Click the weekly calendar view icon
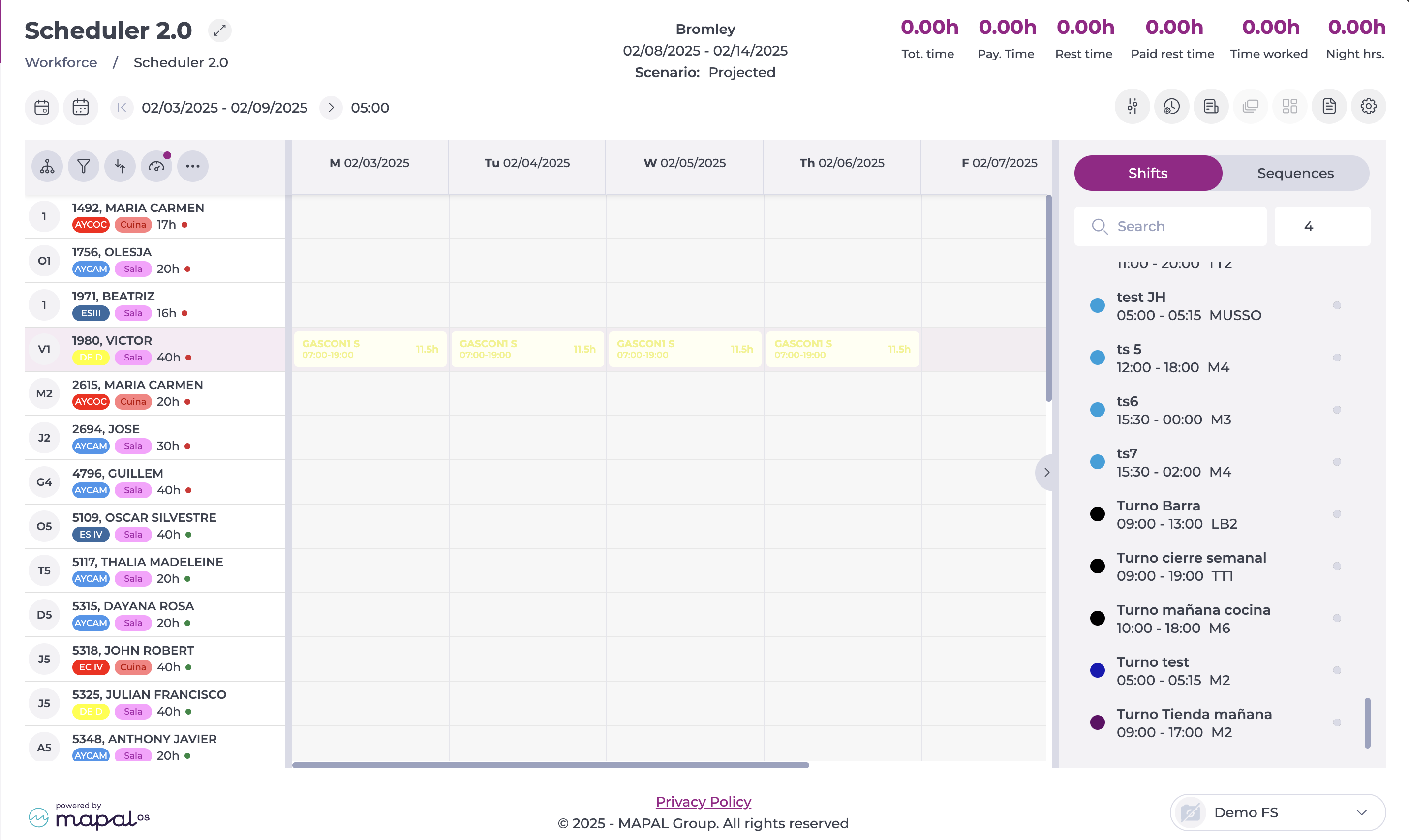 80,108
